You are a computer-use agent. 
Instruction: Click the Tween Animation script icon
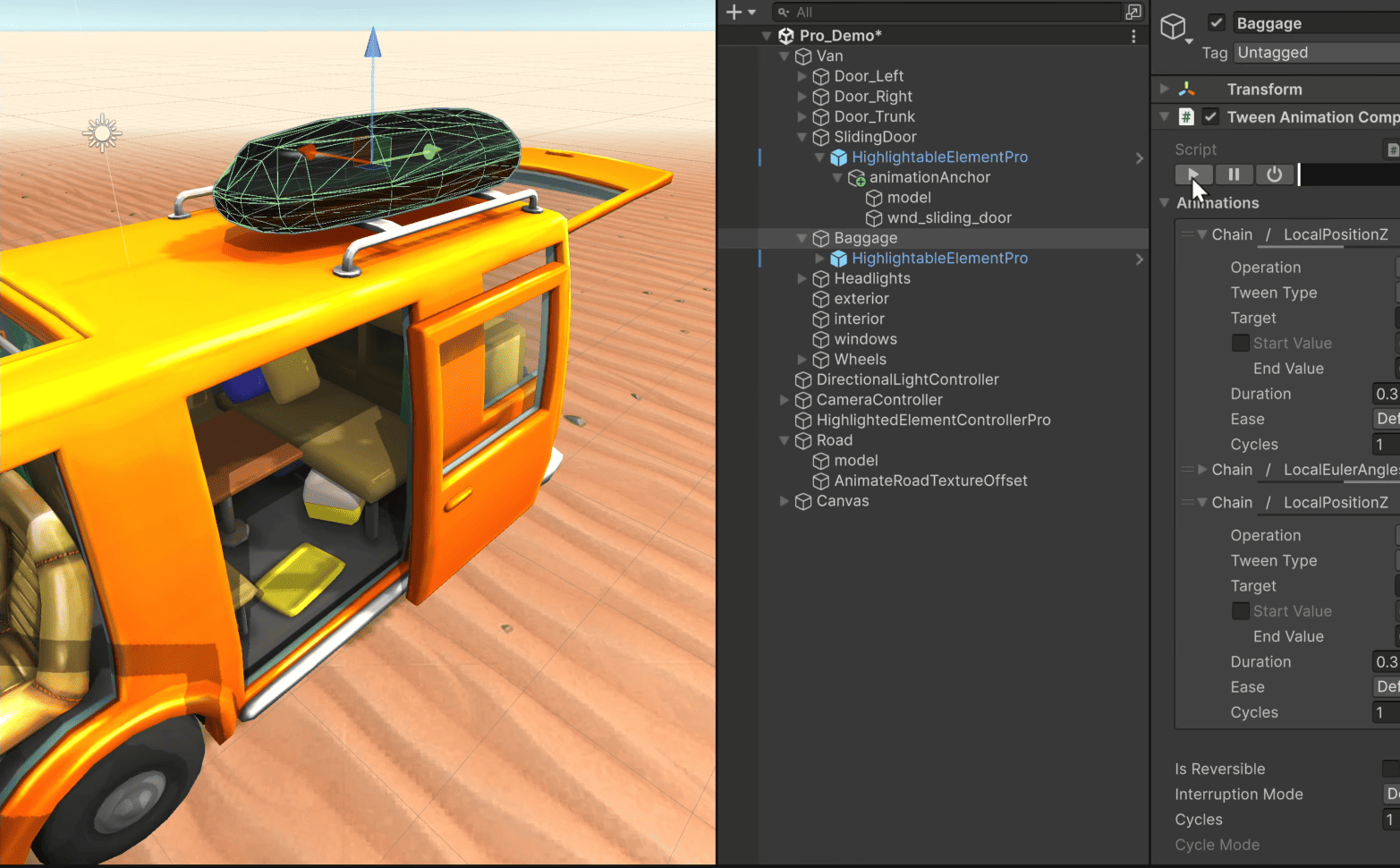pyautogui.click(x=1186, y=117)
